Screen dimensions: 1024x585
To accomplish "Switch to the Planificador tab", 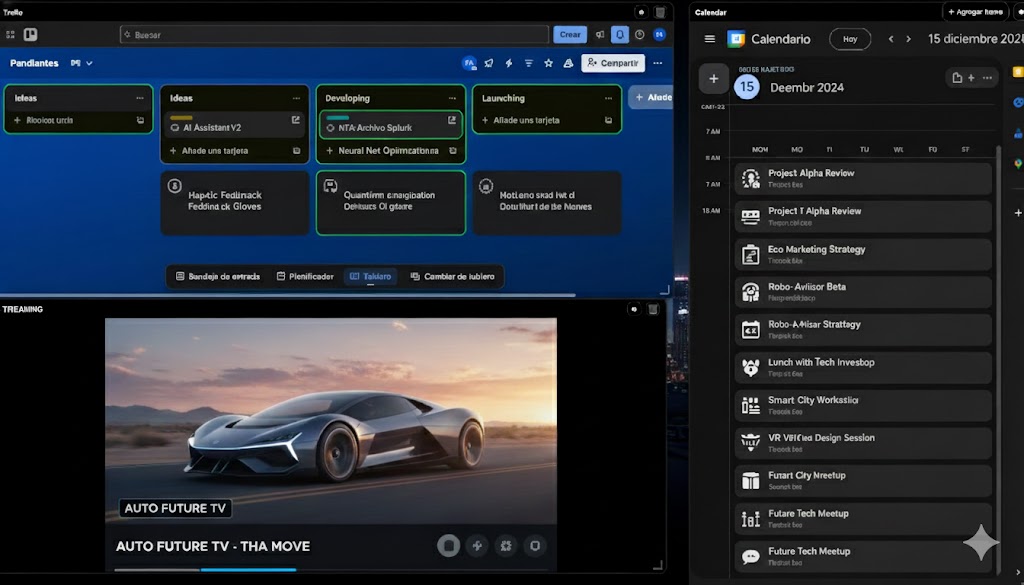I will point(304,276).
